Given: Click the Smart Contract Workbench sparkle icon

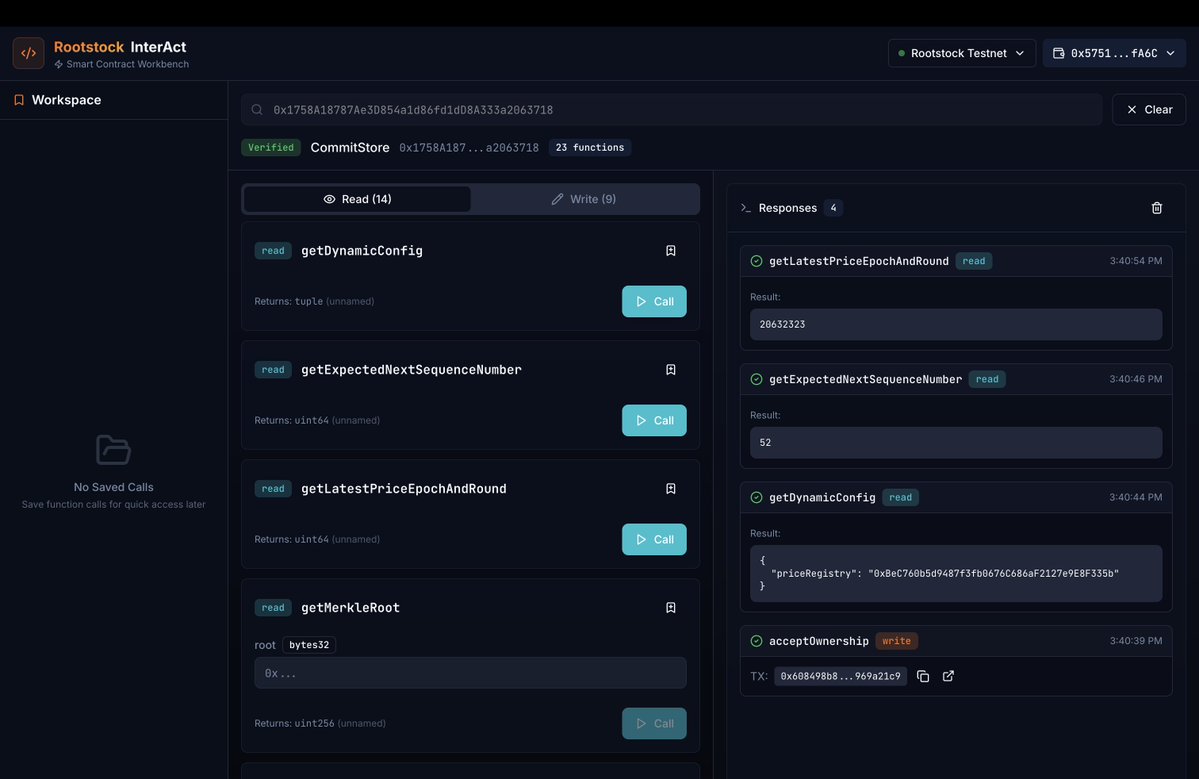Looking at the screenshot, I should tap(59, 65).
